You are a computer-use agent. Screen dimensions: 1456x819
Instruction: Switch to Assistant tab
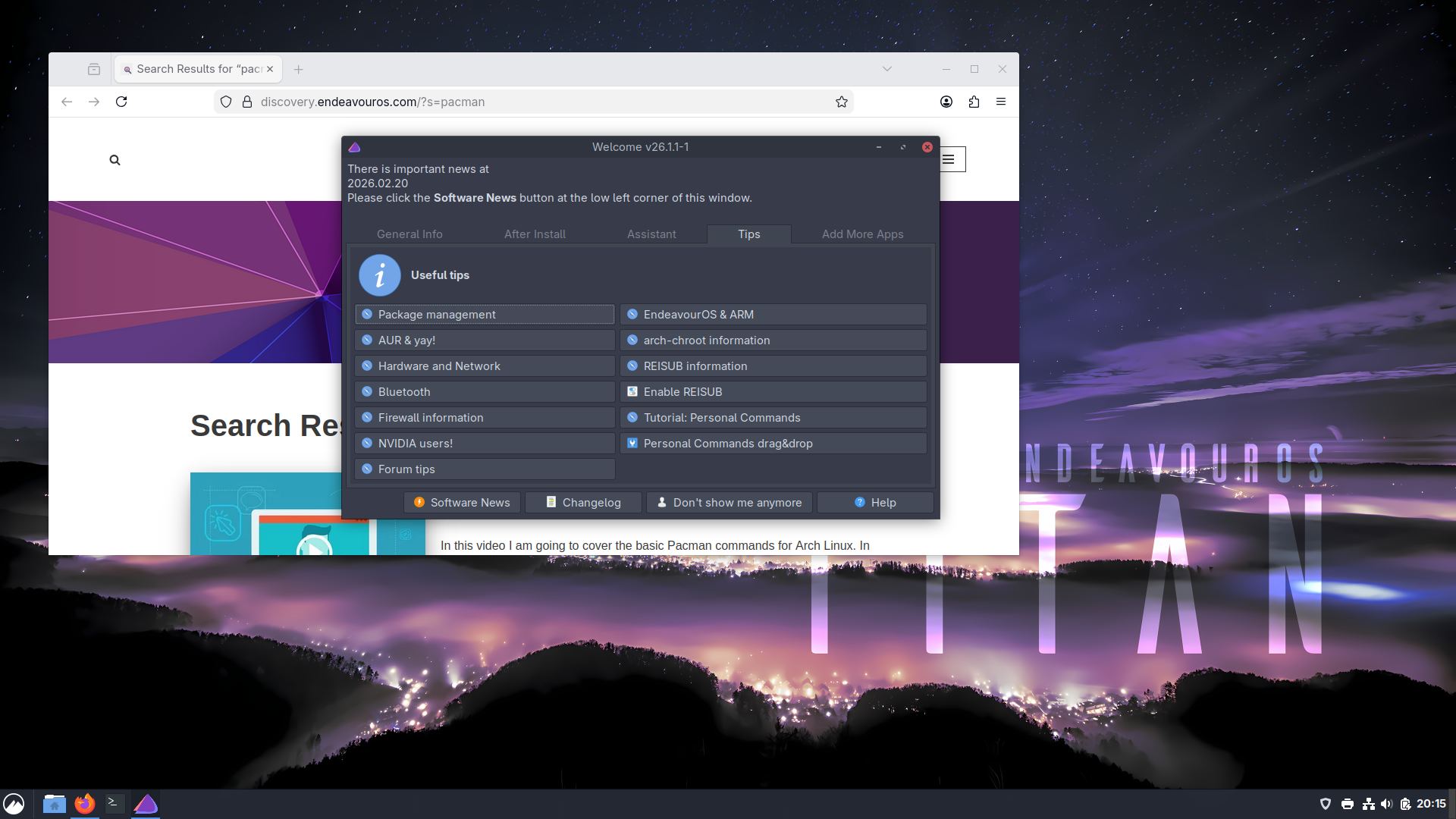coord(651,234)
